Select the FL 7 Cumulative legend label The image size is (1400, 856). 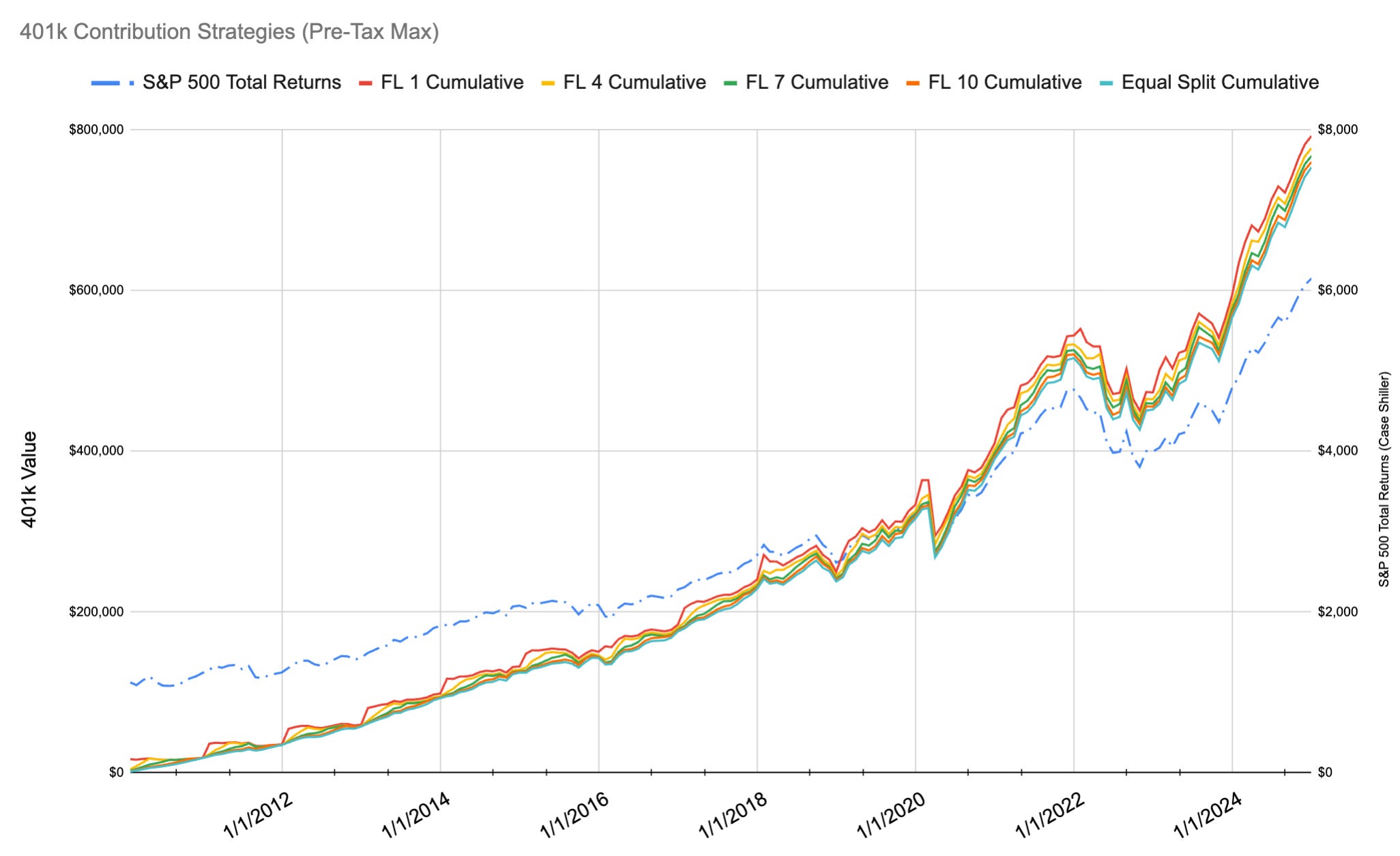(x=817, y=83)
